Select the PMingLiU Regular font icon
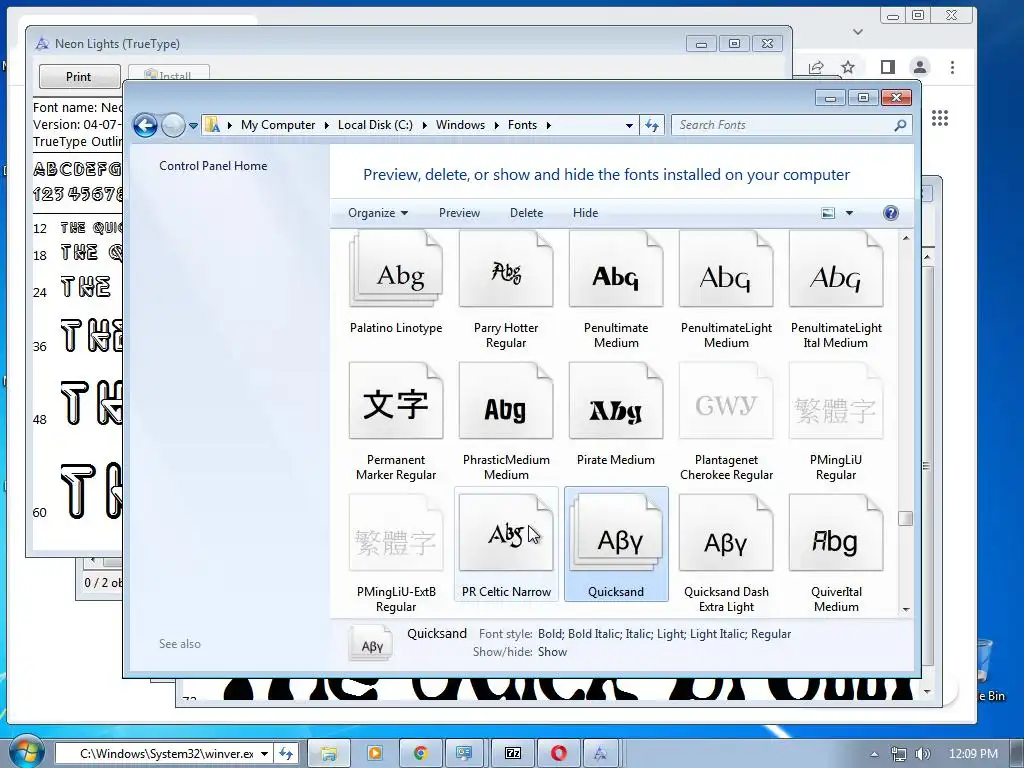 click(836, 401)
